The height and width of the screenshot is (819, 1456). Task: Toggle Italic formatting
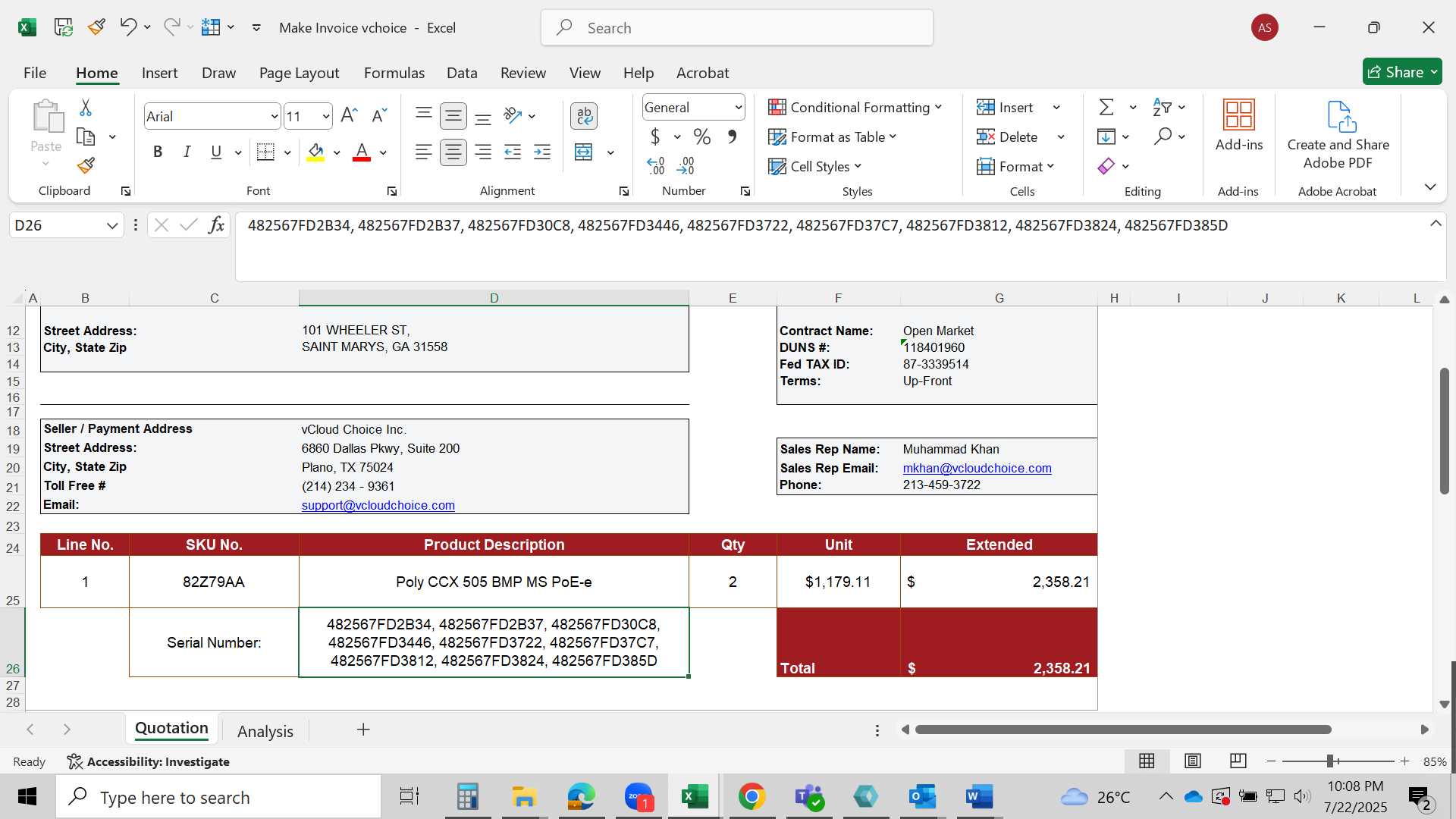(187, 152)
